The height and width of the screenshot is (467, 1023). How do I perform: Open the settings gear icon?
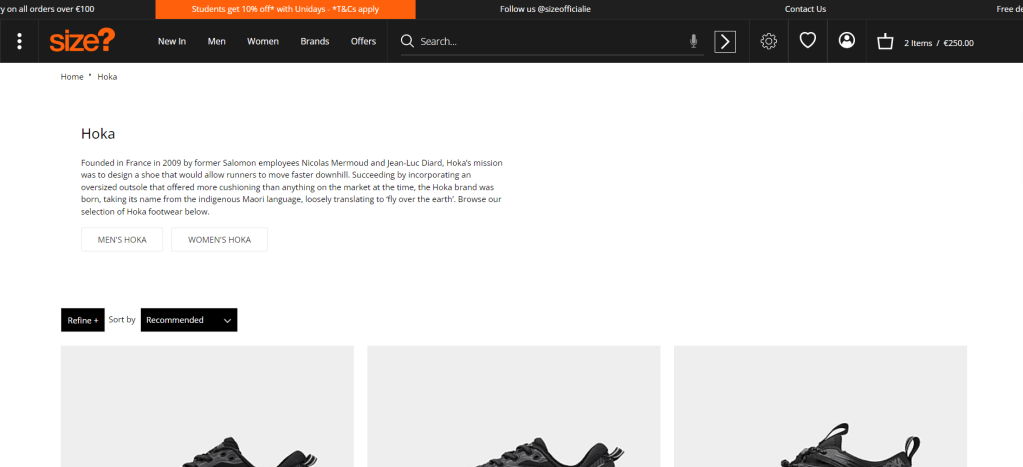tap(768, 41)
